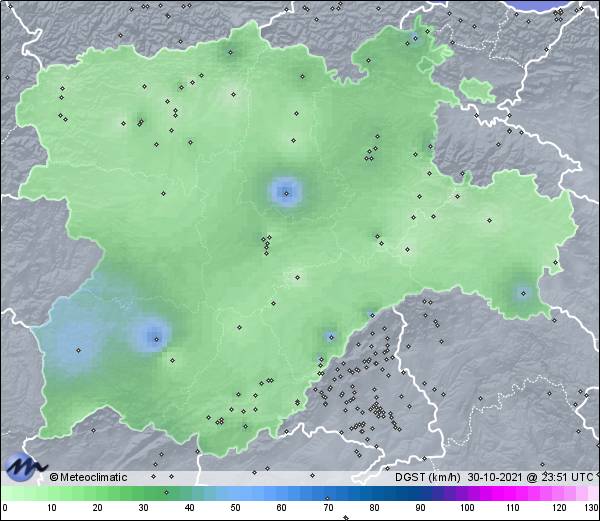Click station marker in central blue gust hotspot
600x521 pixels.
(286, 194)
